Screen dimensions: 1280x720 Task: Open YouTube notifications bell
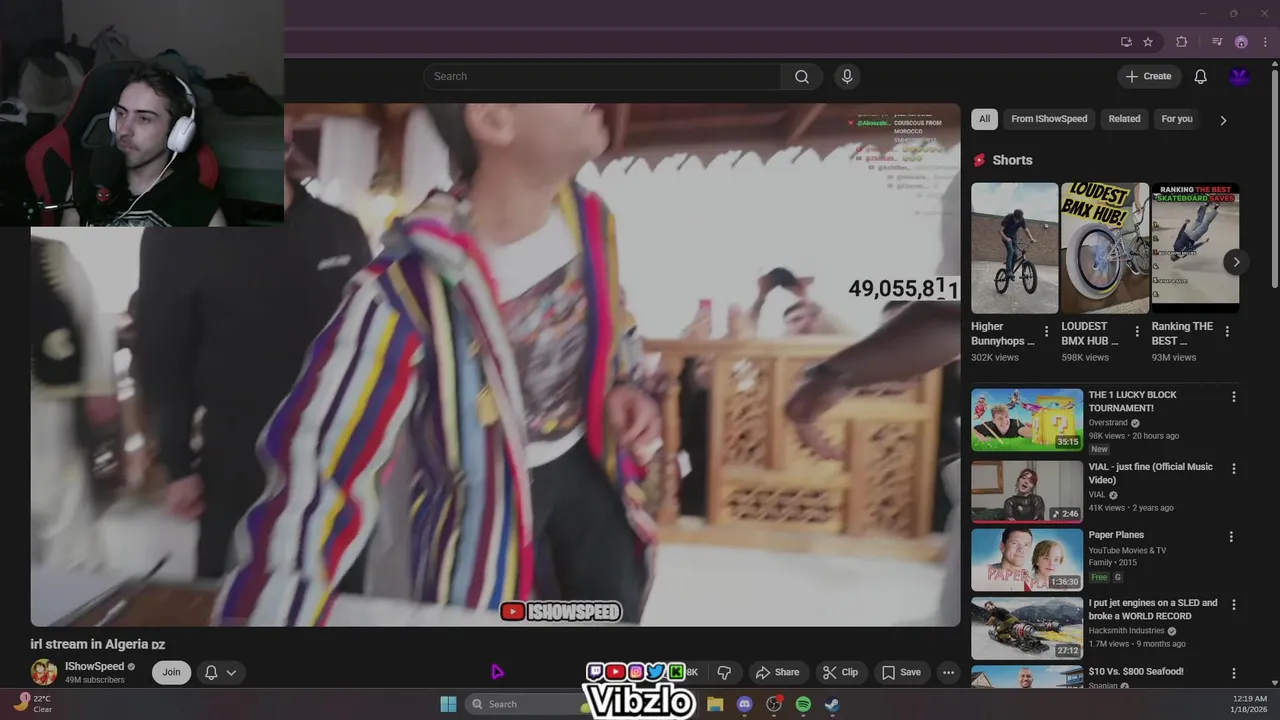coord(1200,76)
